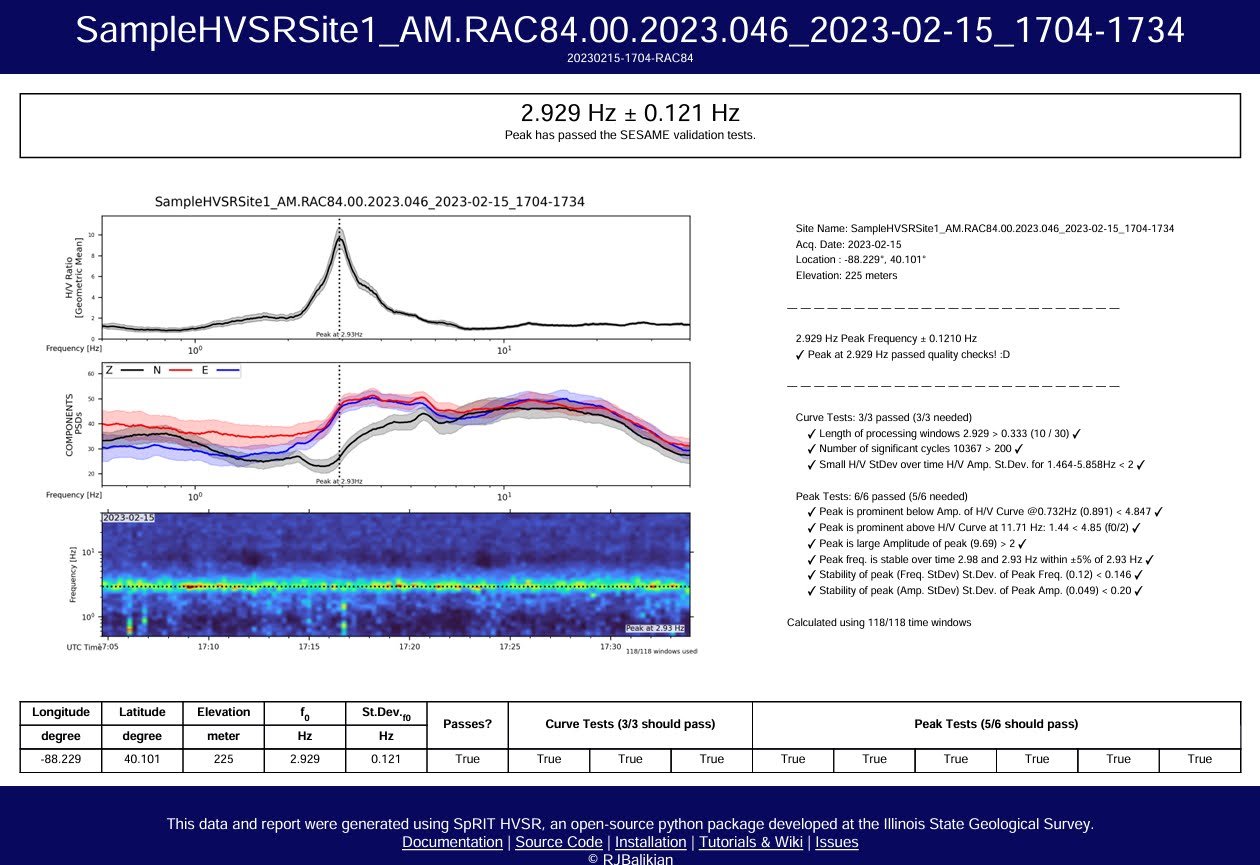Select the 'Passes?' True cell in the table

pyautogui.click(x=466, y=759)
